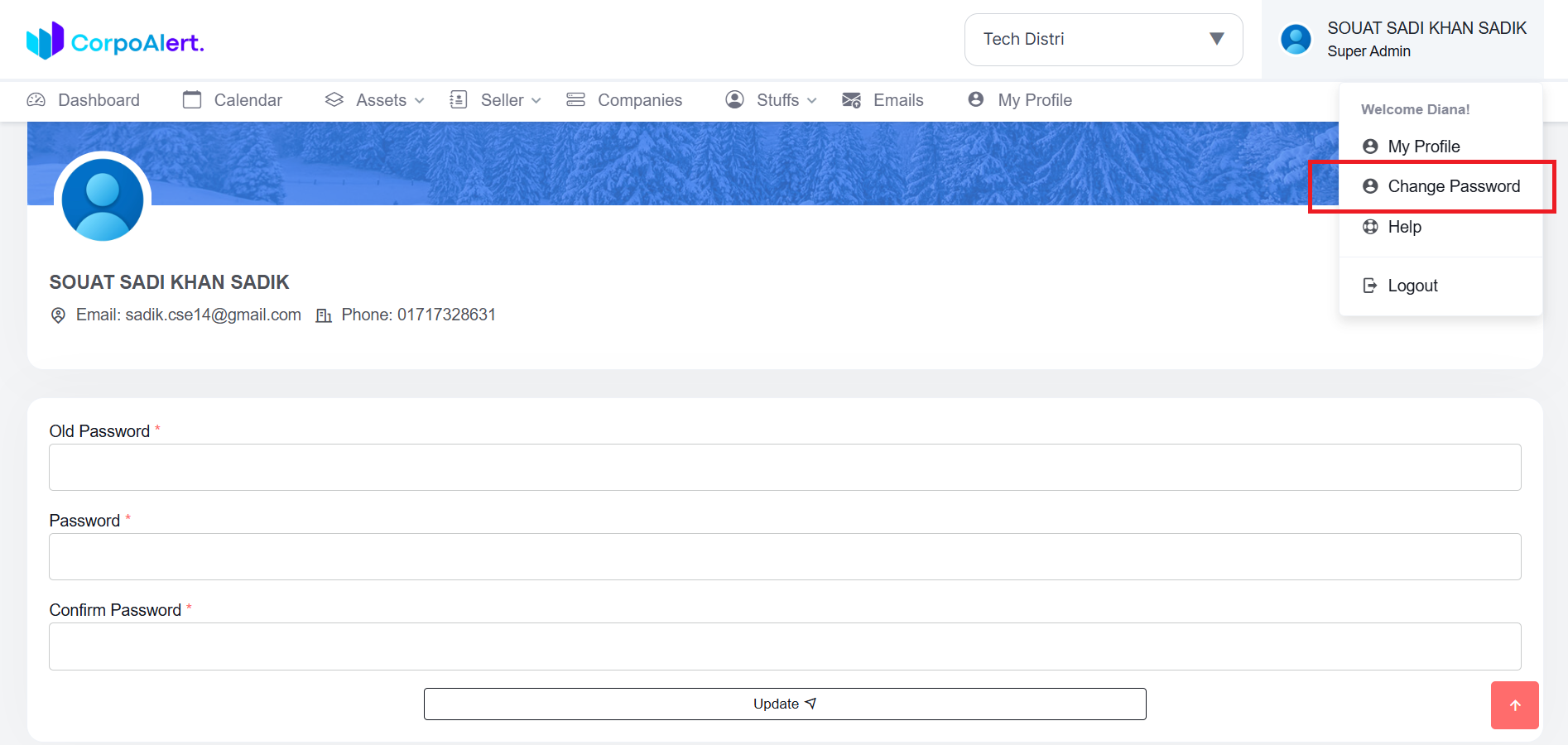Open the Calendar icon
The width and height of the screenshot is (1568, 745).
pyautogui.click(x=192, y=99)
